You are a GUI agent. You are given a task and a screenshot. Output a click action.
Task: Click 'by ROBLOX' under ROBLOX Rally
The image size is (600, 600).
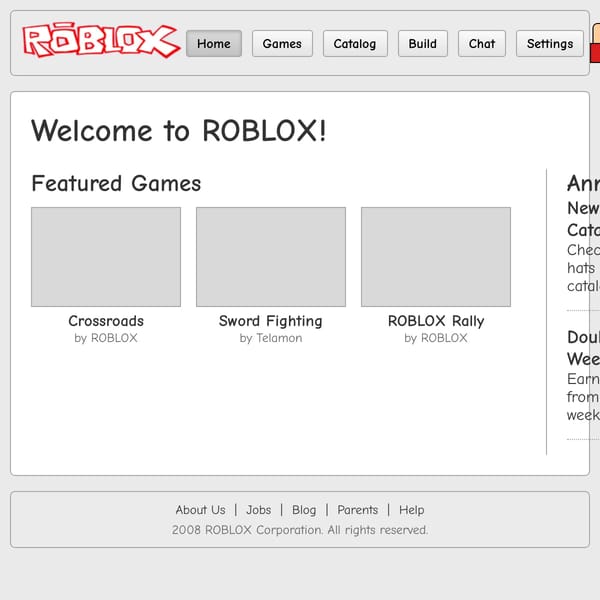pos(436,338)
